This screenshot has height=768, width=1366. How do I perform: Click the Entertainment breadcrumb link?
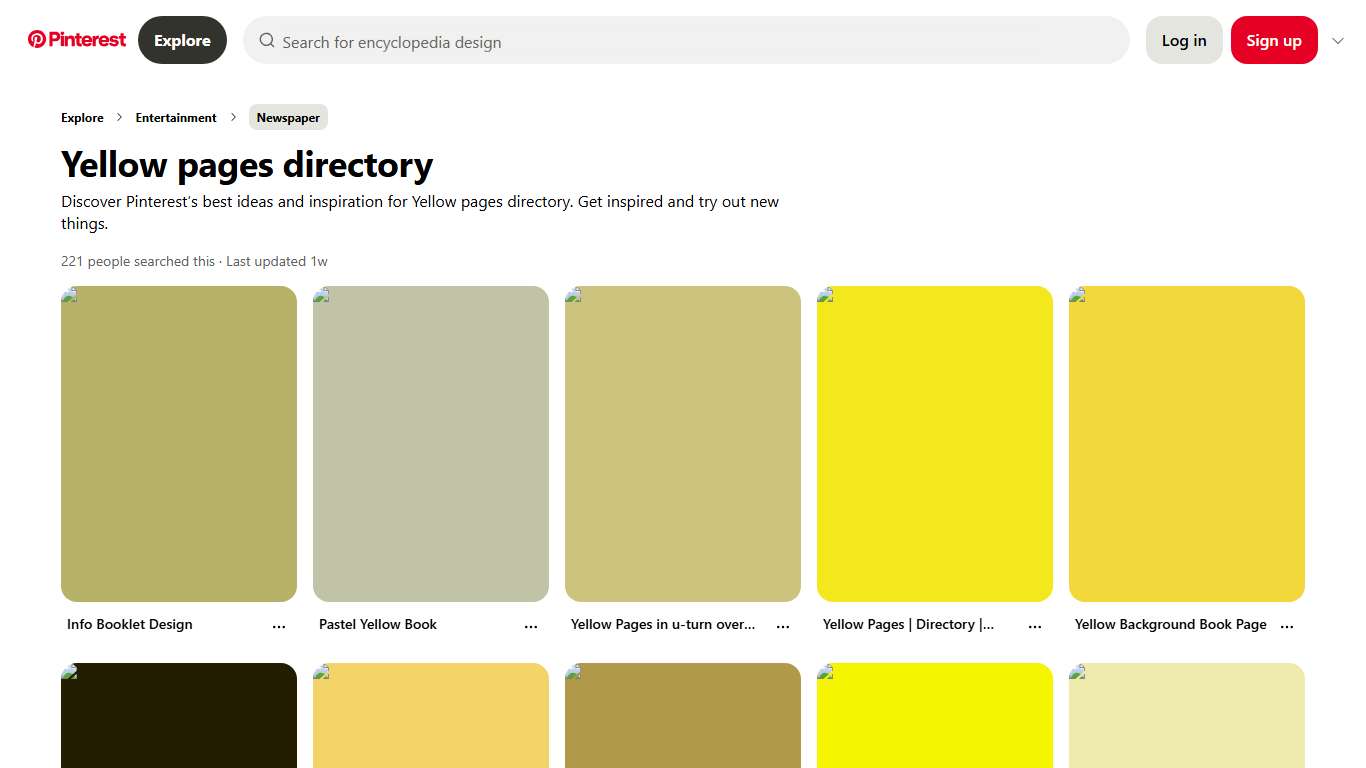[176, 117]
